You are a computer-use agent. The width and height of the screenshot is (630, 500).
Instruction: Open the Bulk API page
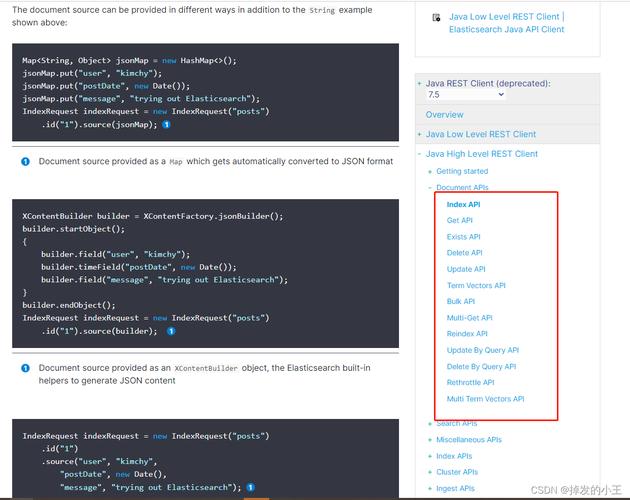point(461,301)
